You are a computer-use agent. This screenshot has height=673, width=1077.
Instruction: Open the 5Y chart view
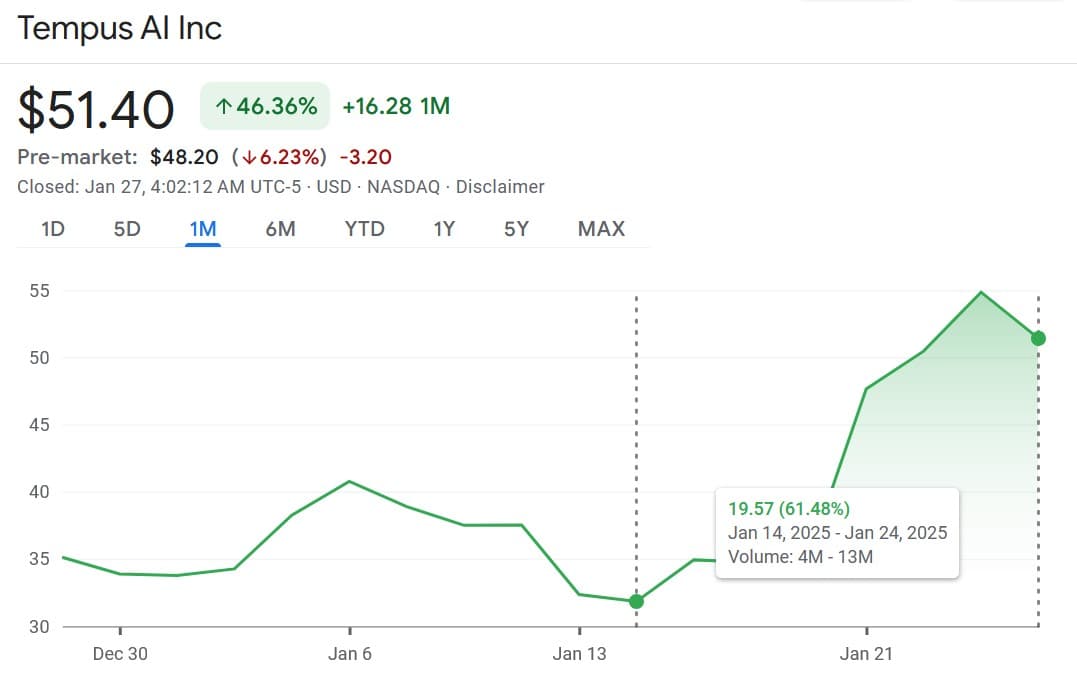pos(516,229)
